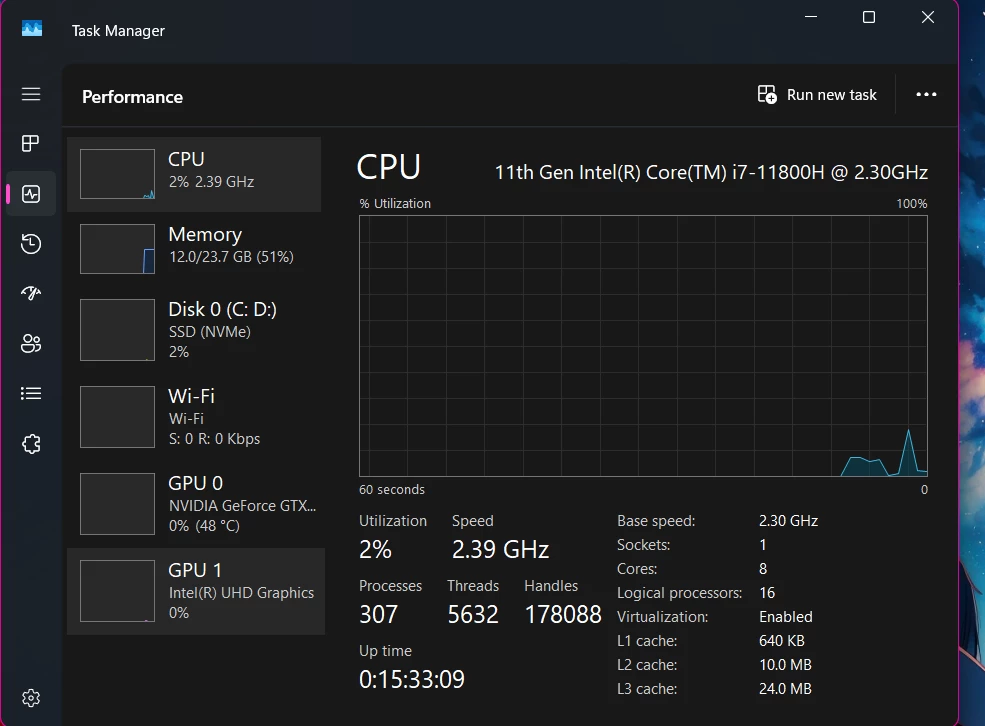The height and width of the screenshot is (726, 985).
Task: Click the Logical processors value 16
Action: (767, 593)
